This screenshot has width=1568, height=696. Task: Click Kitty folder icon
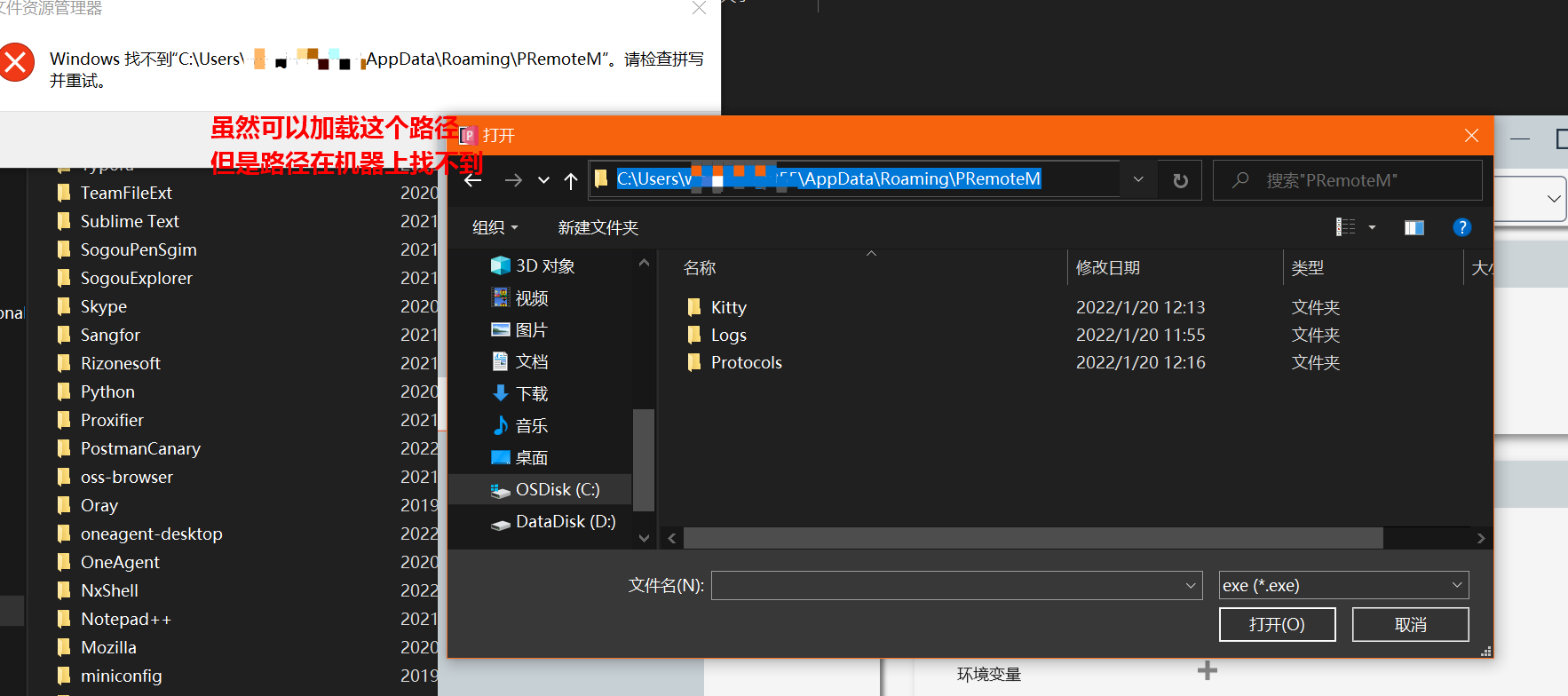click(694, 307)
